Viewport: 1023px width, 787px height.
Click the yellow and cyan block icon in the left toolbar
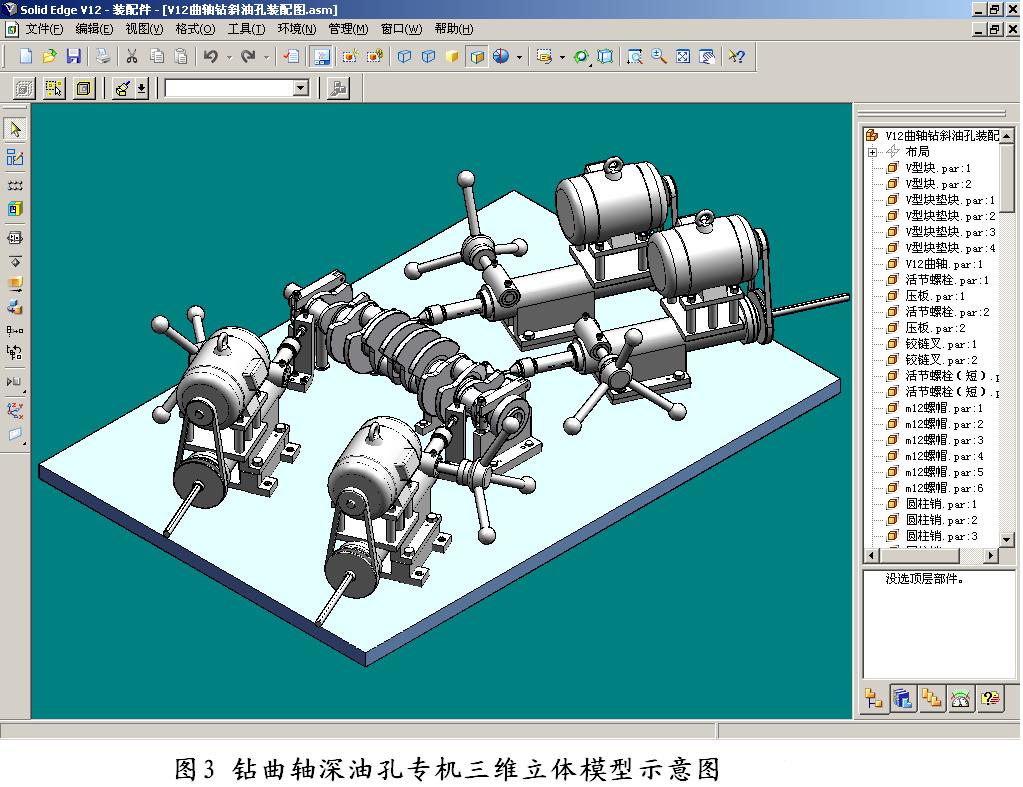click(15, 209)
